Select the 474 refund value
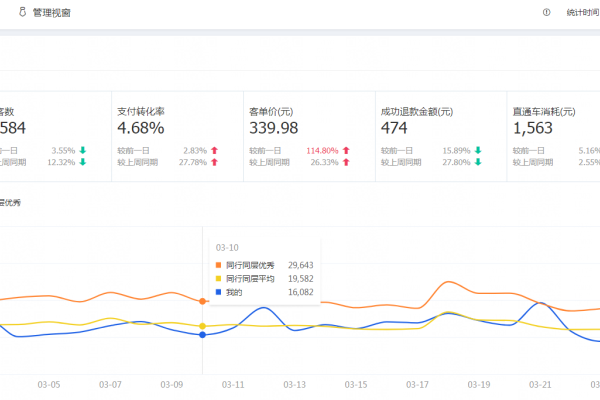 [394, 128]
